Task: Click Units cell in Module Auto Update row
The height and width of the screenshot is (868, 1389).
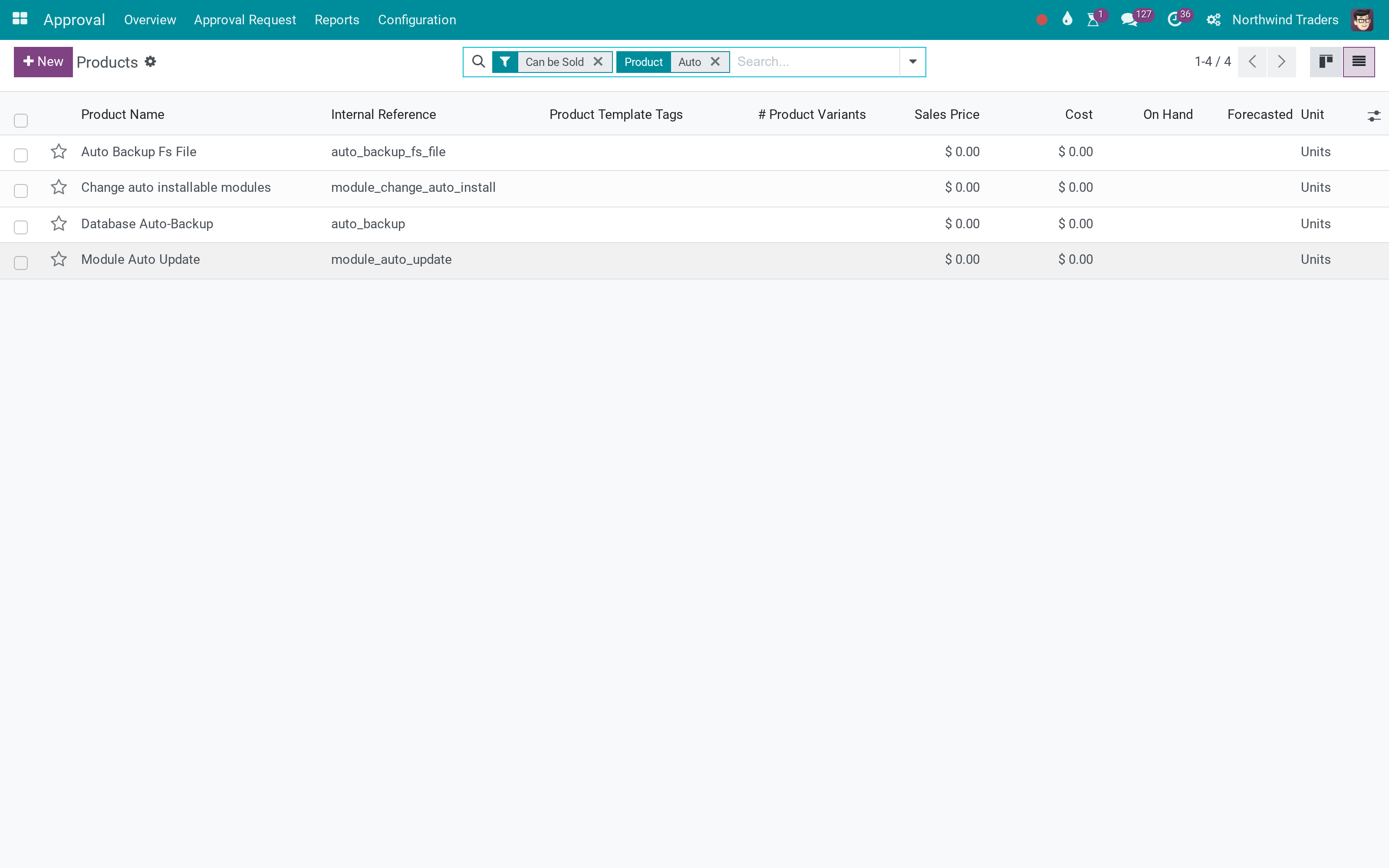Action: 1316,259
